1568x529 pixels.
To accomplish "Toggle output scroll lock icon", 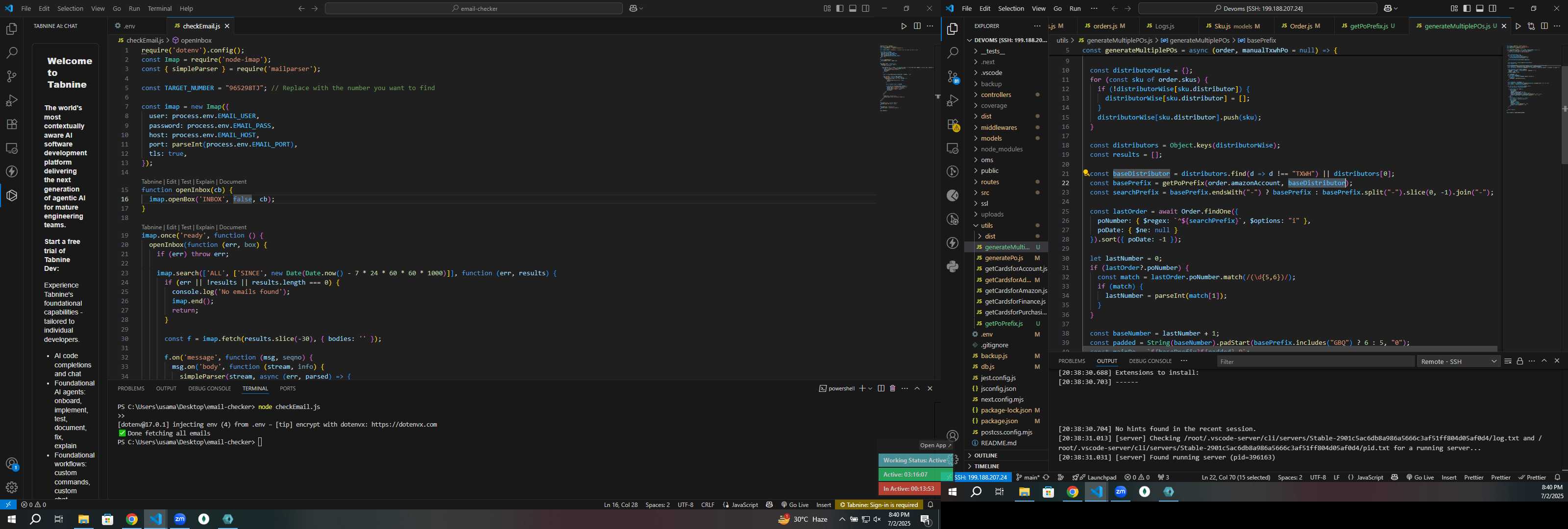I will point(1520,361).
